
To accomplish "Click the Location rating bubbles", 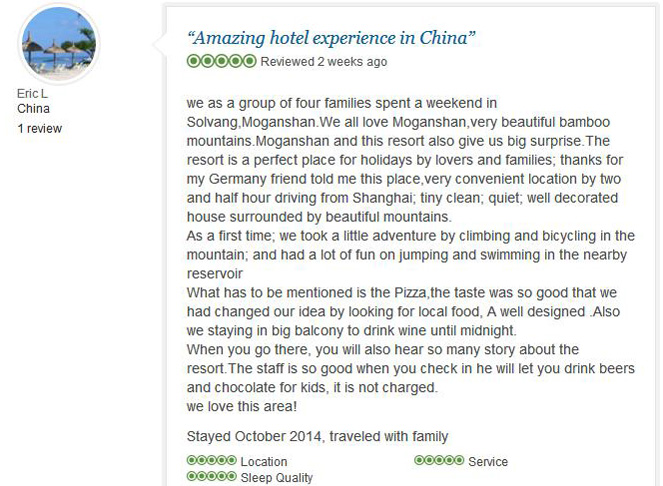I will 211,460.
